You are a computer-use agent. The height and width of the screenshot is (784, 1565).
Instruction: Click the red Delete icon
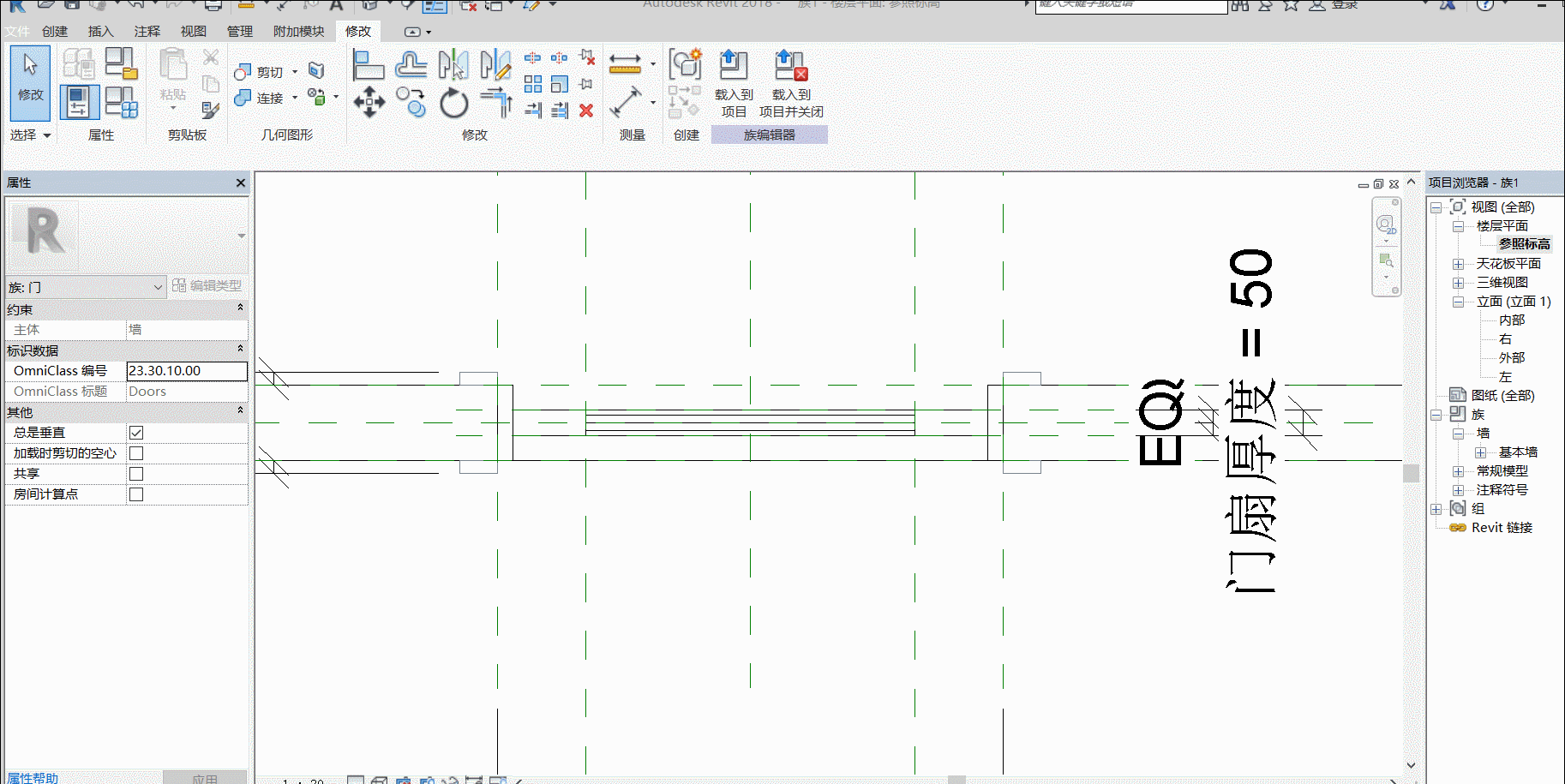pos(586,111)
